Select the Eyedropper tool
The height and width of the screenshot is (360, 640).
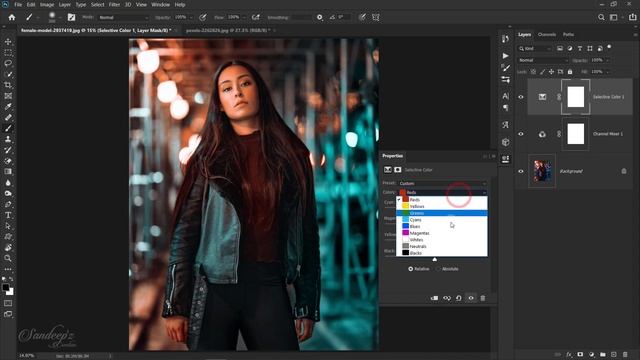[8, 107]
